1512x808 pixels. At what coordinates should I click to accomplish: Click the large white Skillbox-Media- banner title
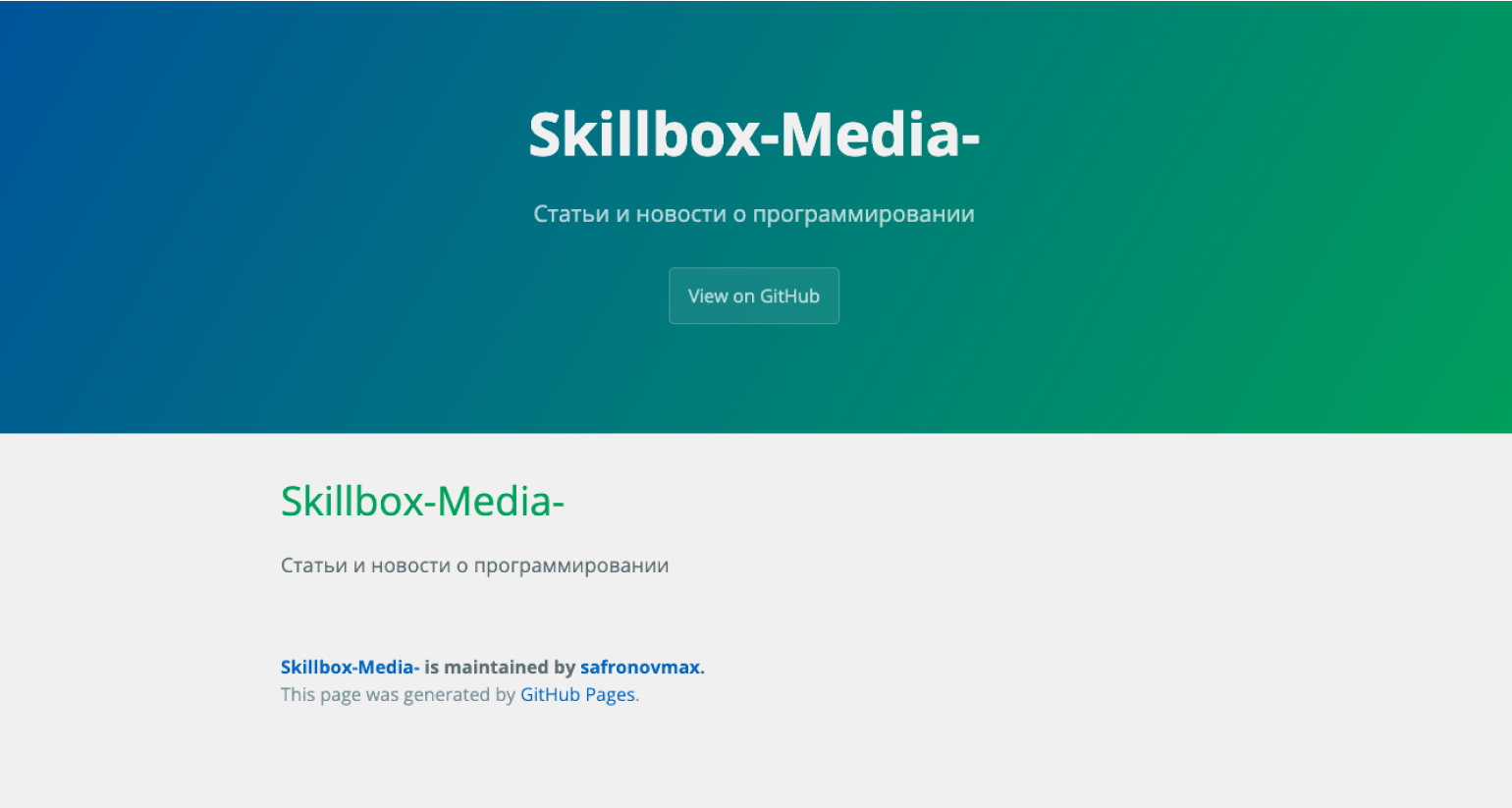[x=754, y=134]
